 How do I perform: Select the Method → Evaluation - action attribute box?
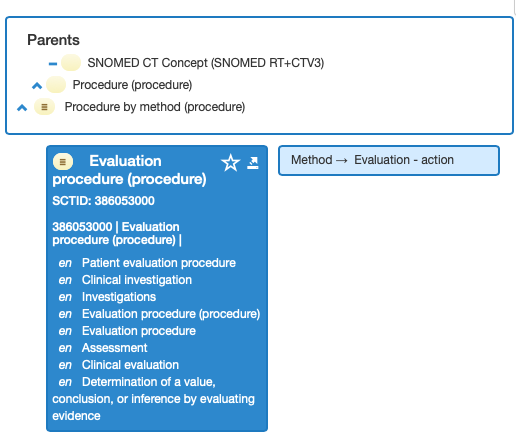[x=389, y=160]
